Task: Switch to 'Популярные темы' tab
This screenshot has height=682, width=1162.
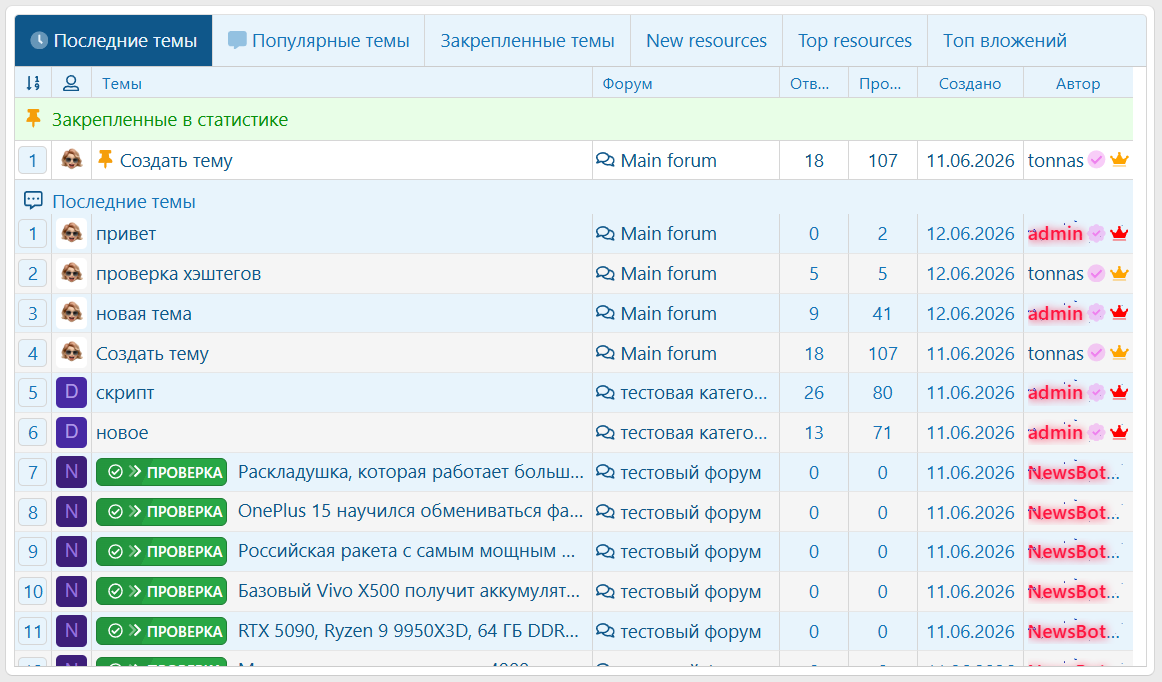Action: 319,41
